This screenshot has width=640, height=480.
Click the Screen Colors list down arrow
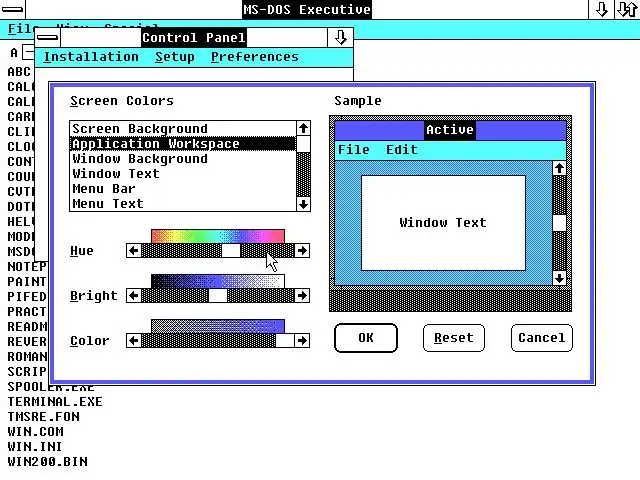303,204
